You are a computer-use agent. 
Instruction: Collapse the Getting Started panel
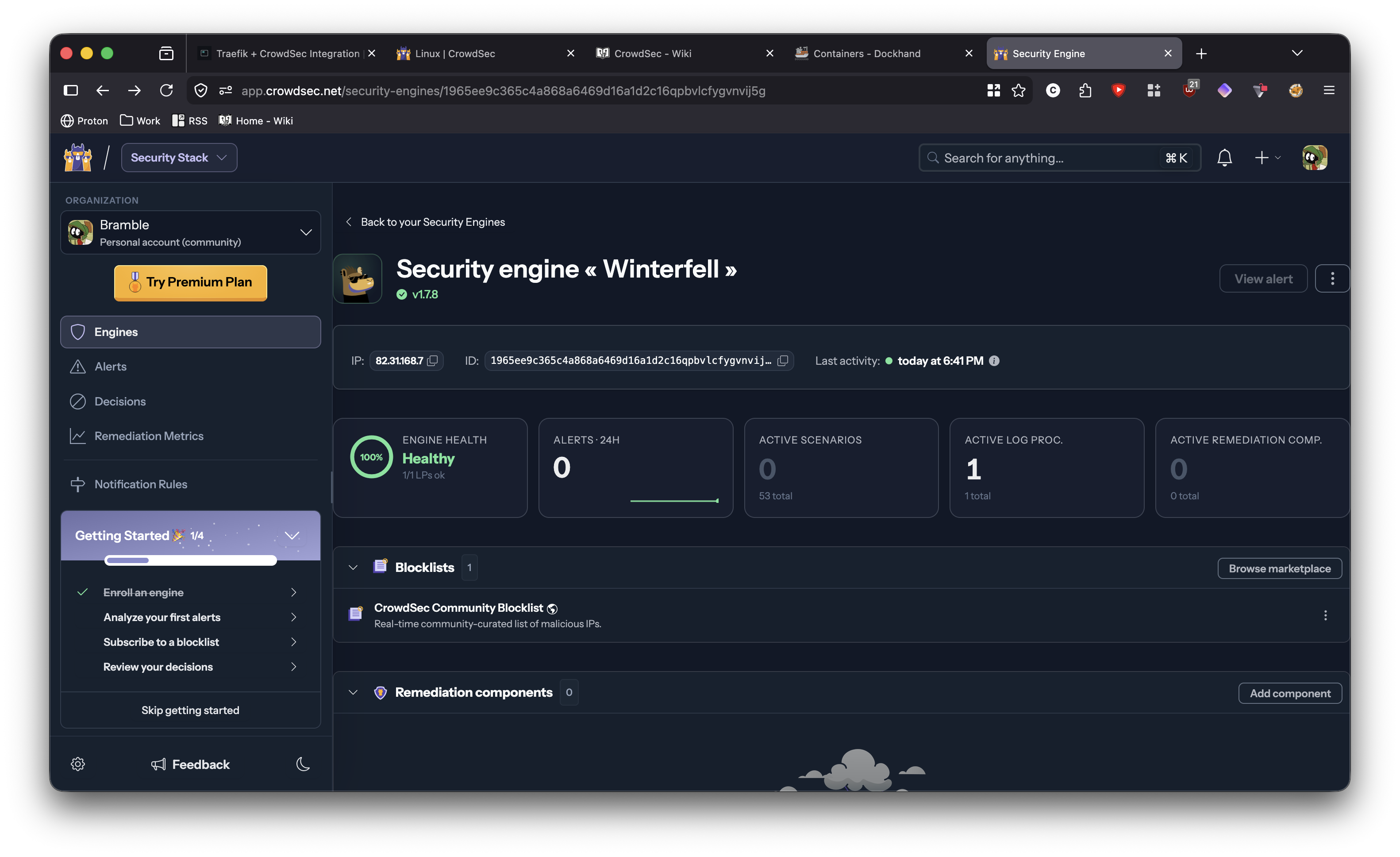coord(292,535)
